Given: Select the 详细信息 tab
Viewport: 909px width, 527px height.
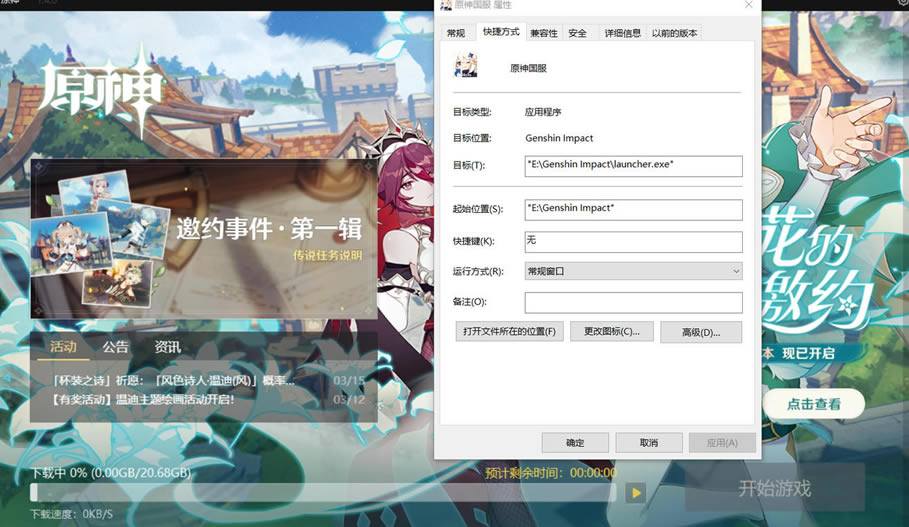Looking at the screenshot, I should [622, 33].
